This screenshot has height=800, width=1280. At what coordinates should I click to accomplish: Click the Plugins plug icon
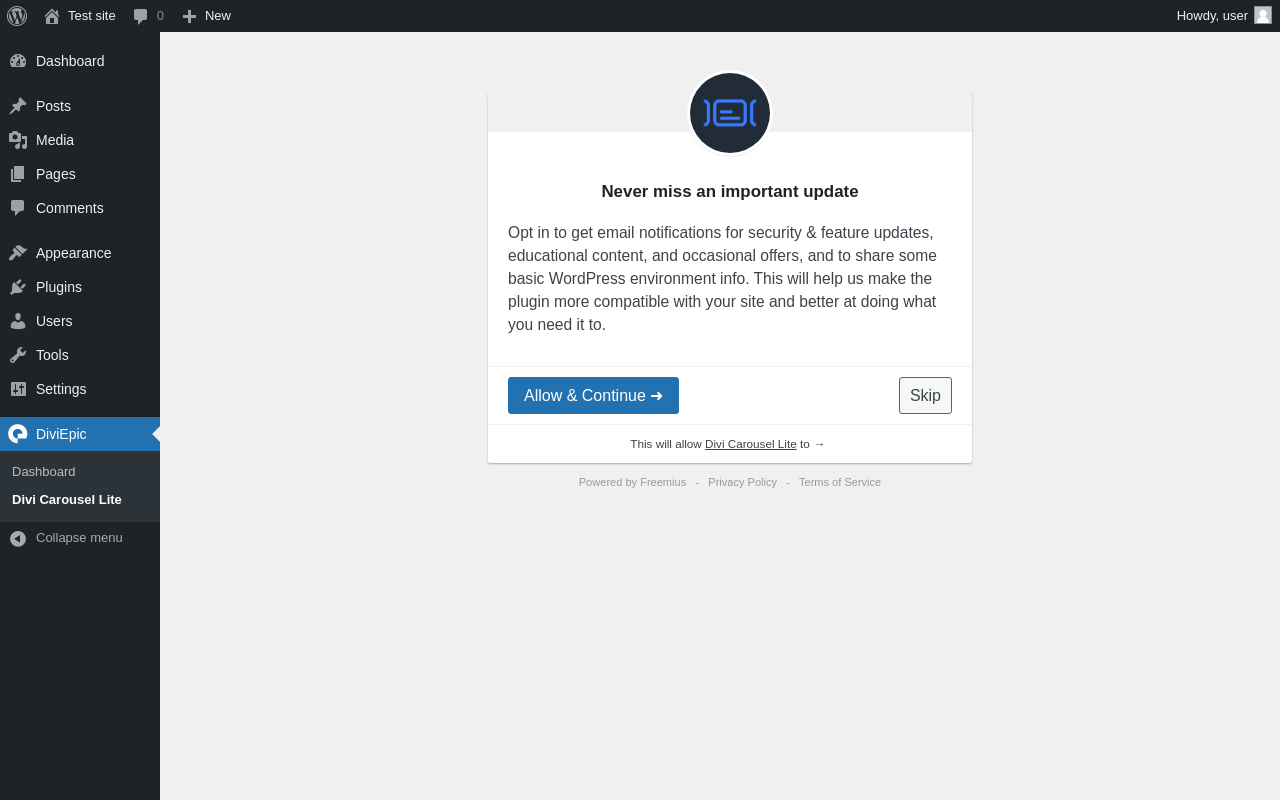pyautogui.click(x=18, y=287)
